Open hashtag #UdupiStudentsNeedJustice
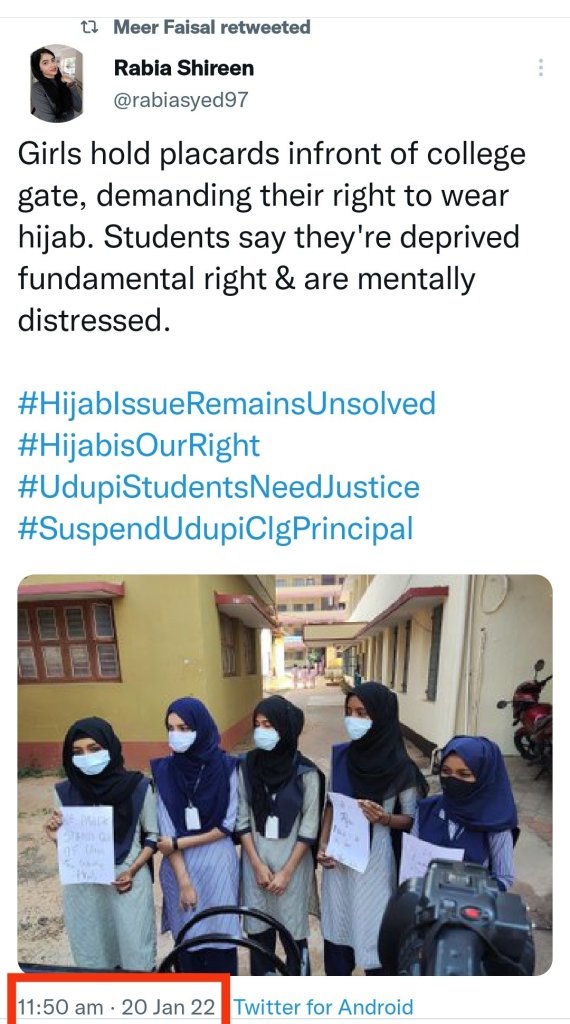The width and height of the screenshot is (570, 1024). tap(219, 487)
